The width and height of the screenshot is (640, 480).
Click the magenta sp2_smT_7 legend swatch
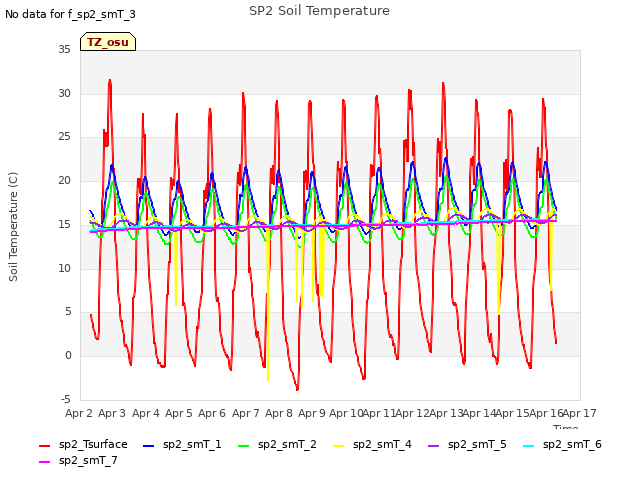click(44, 462)
